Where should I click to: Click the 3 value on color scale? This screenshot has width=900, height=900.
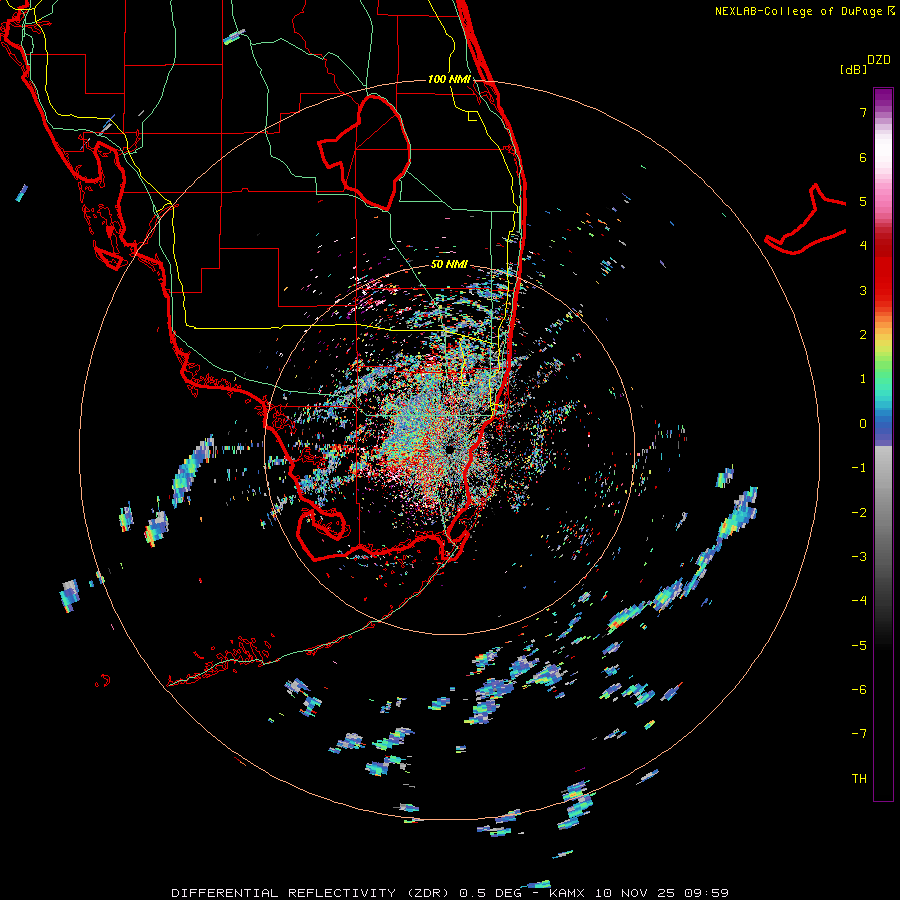coord(863,290)
